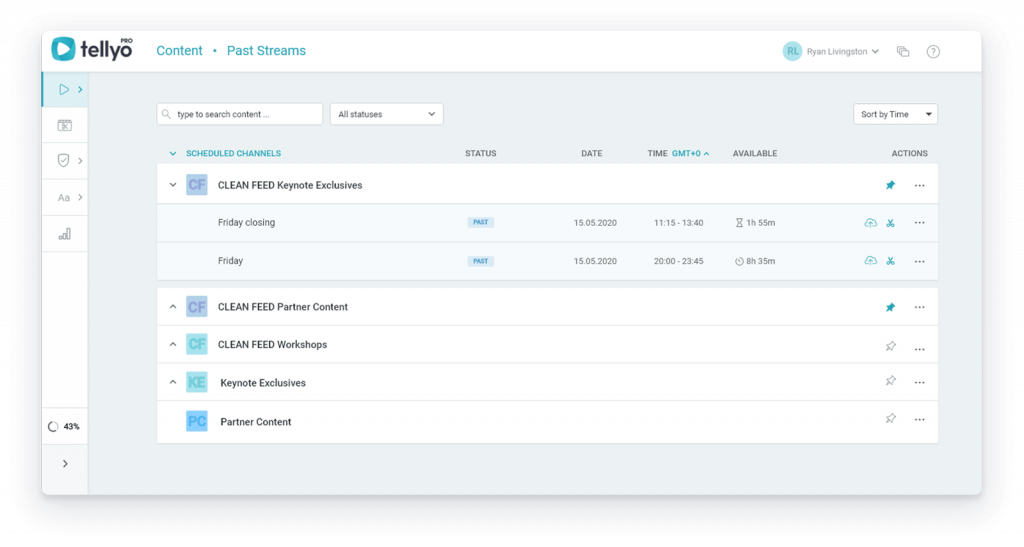This screenshot has height=547, width=1024.
Task: Click the RL user avatar
Action: coord(792,52)
